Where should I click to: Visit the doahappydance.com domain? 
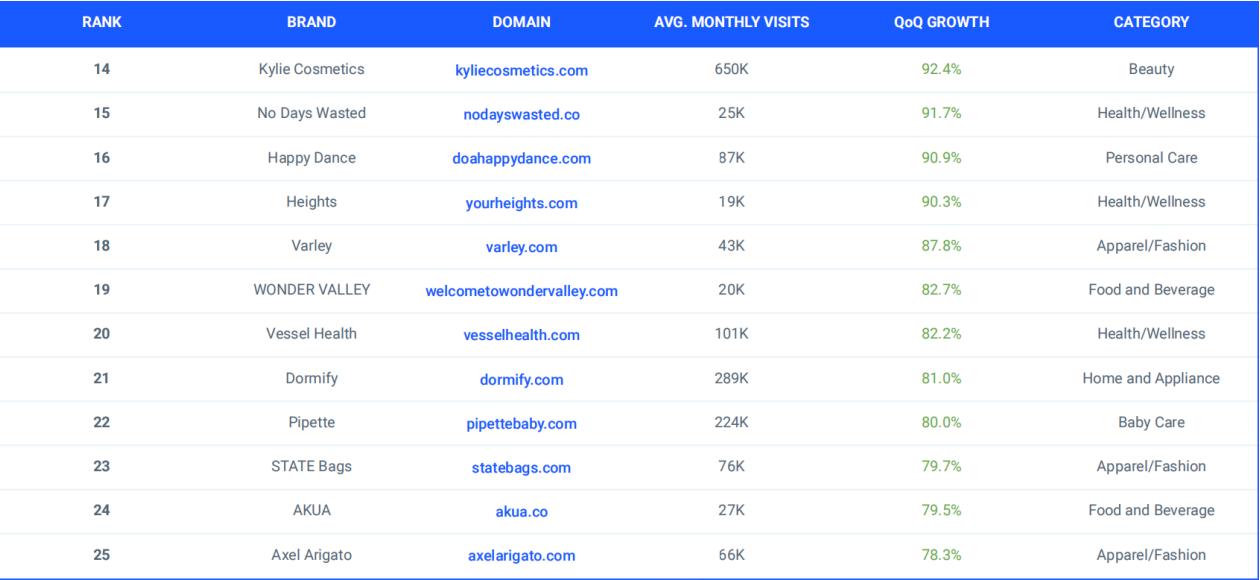[x=521, y=159]
